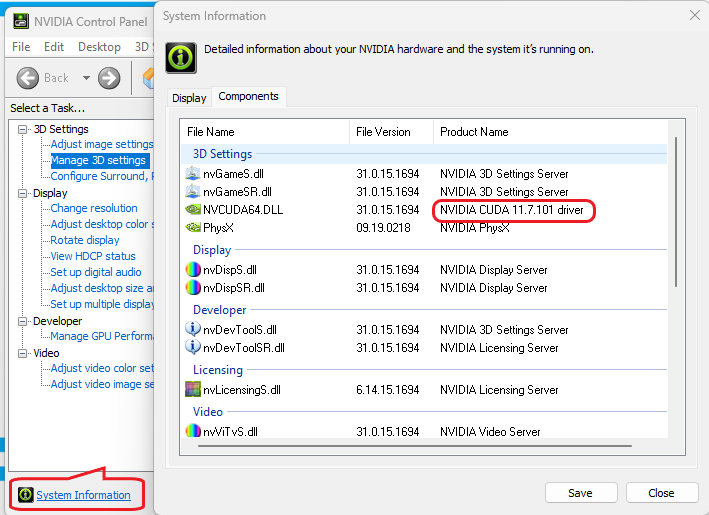Click the Forward arrow toolbar button
Image resolution: width=709 pixels, height=515 pixels.
[x=109, y=78]
